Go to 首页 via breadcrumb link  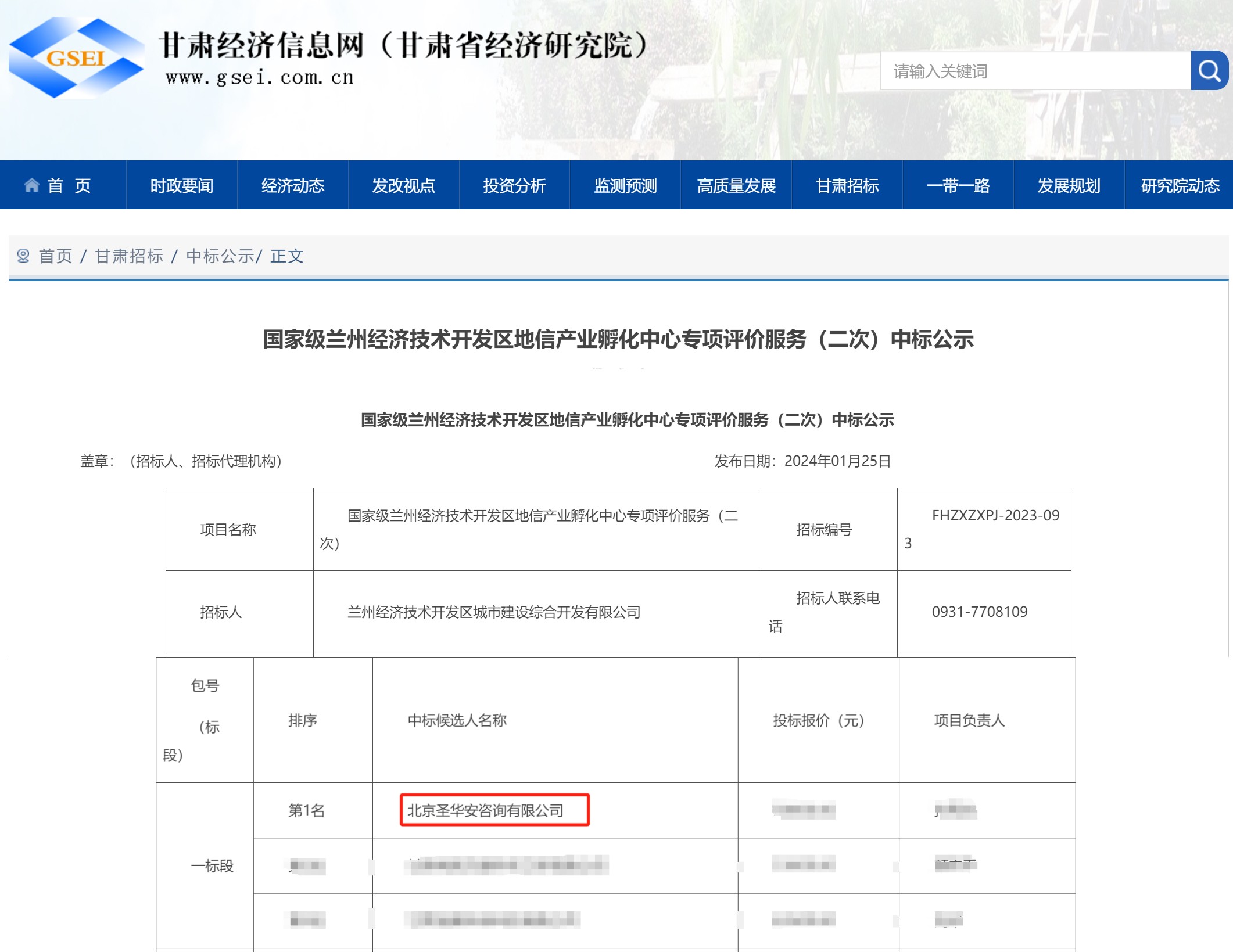tap(56, 256)
